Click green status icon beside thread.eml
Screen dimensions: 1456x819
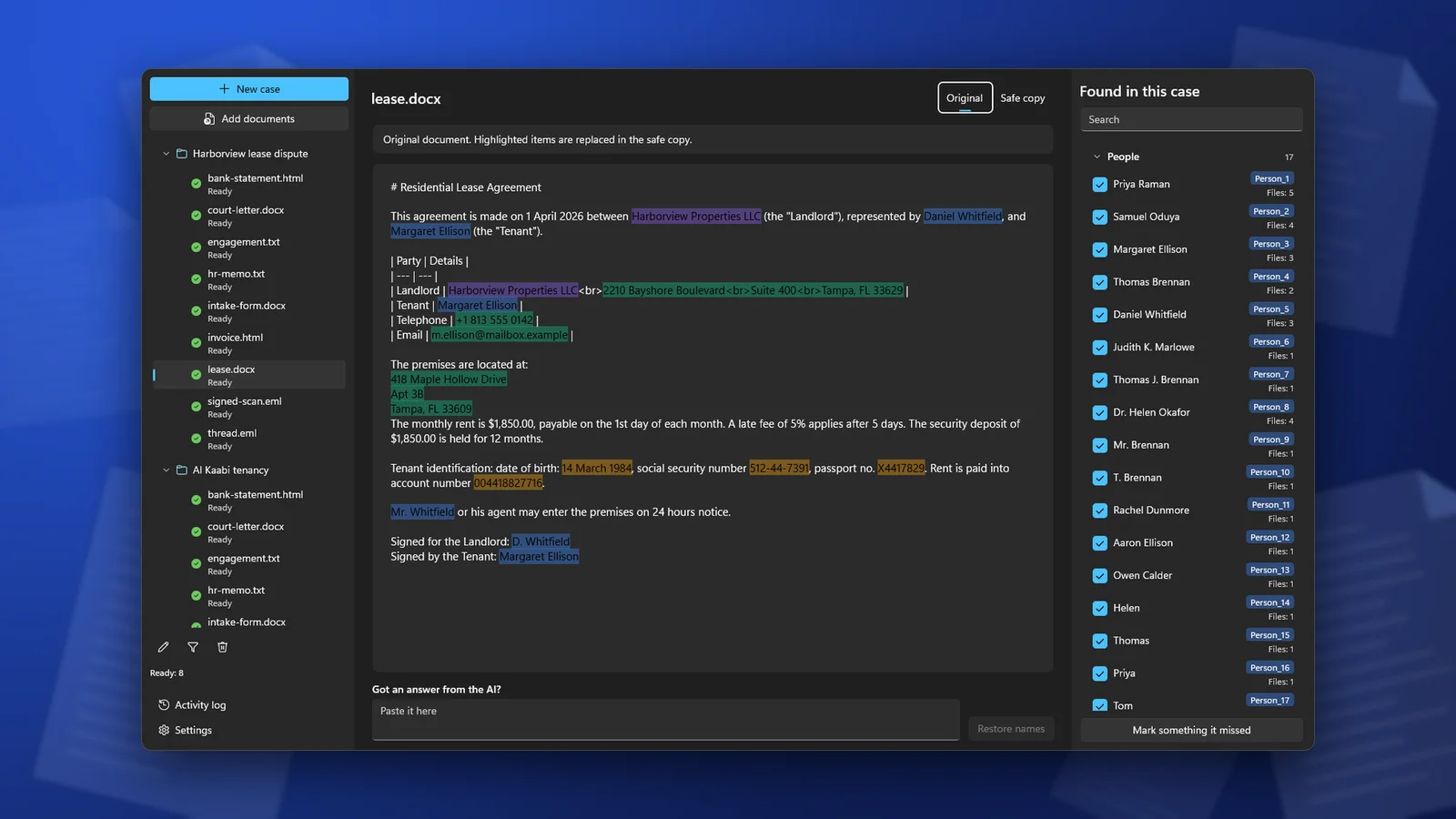[196, 439]
